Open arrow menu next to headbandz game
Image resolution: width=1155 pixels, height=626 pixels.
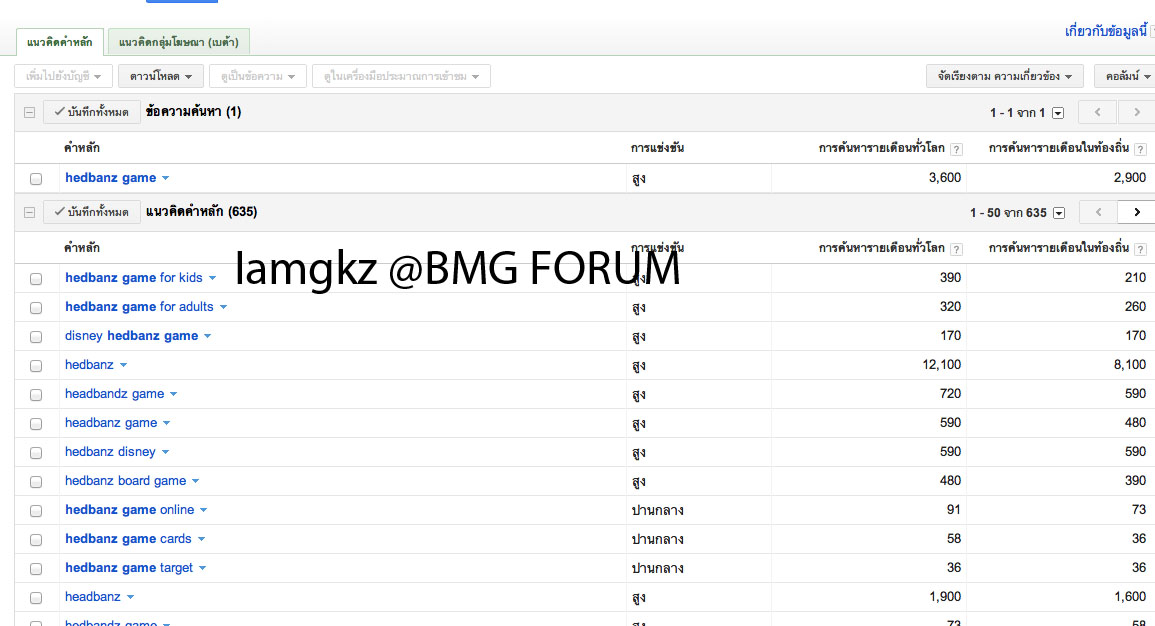[174, 394]
